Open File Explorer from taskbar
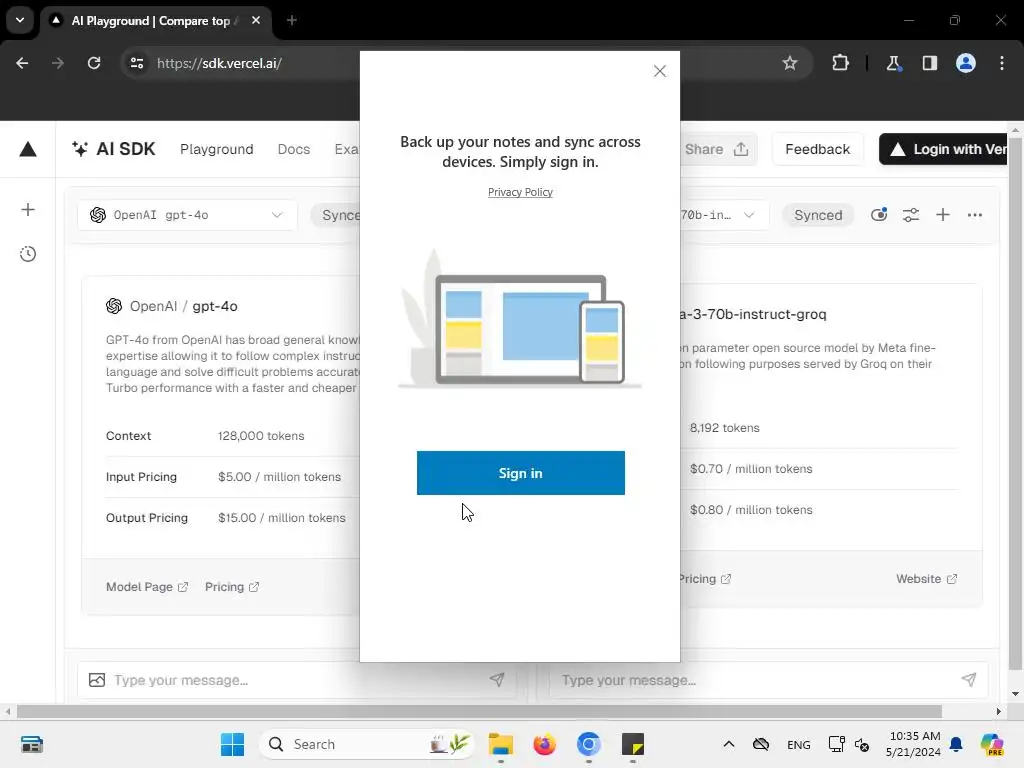1024x768 pixels. click(x=501, y=744)
